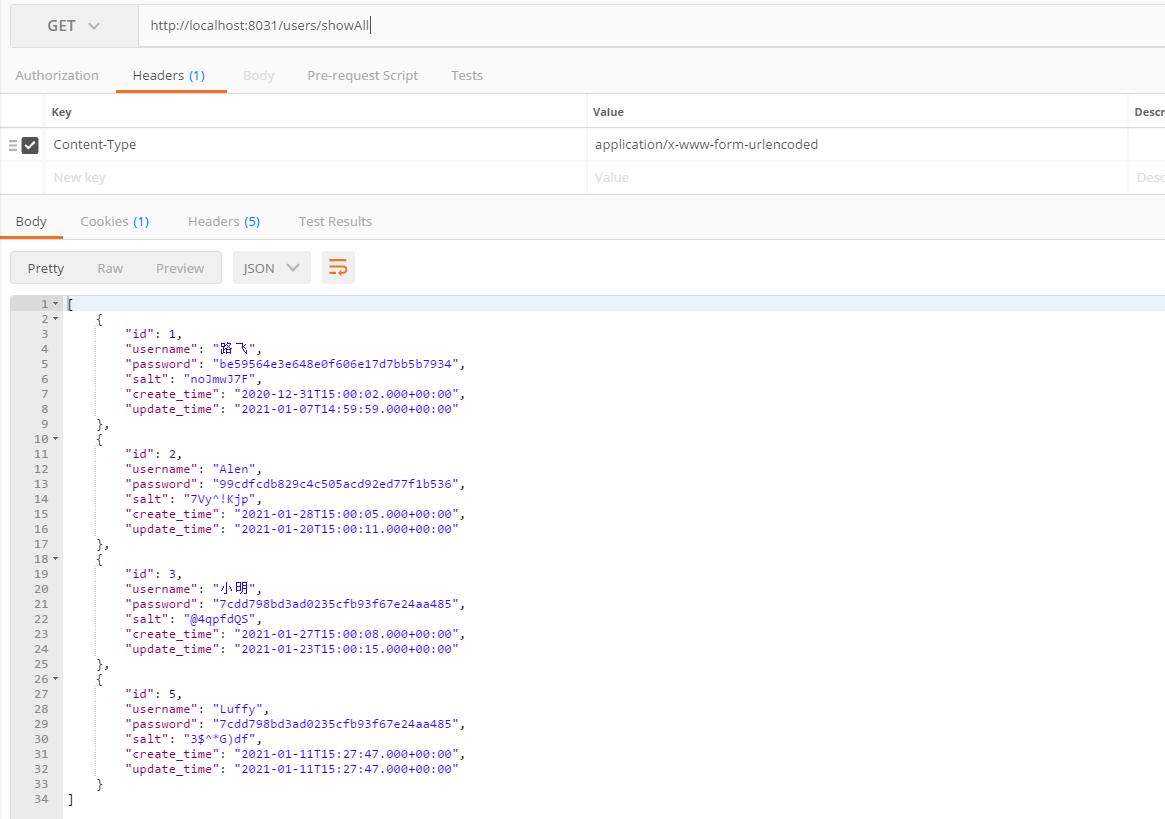Click the password value on line 21
The image size is (1165, 819).
[336, 604]
